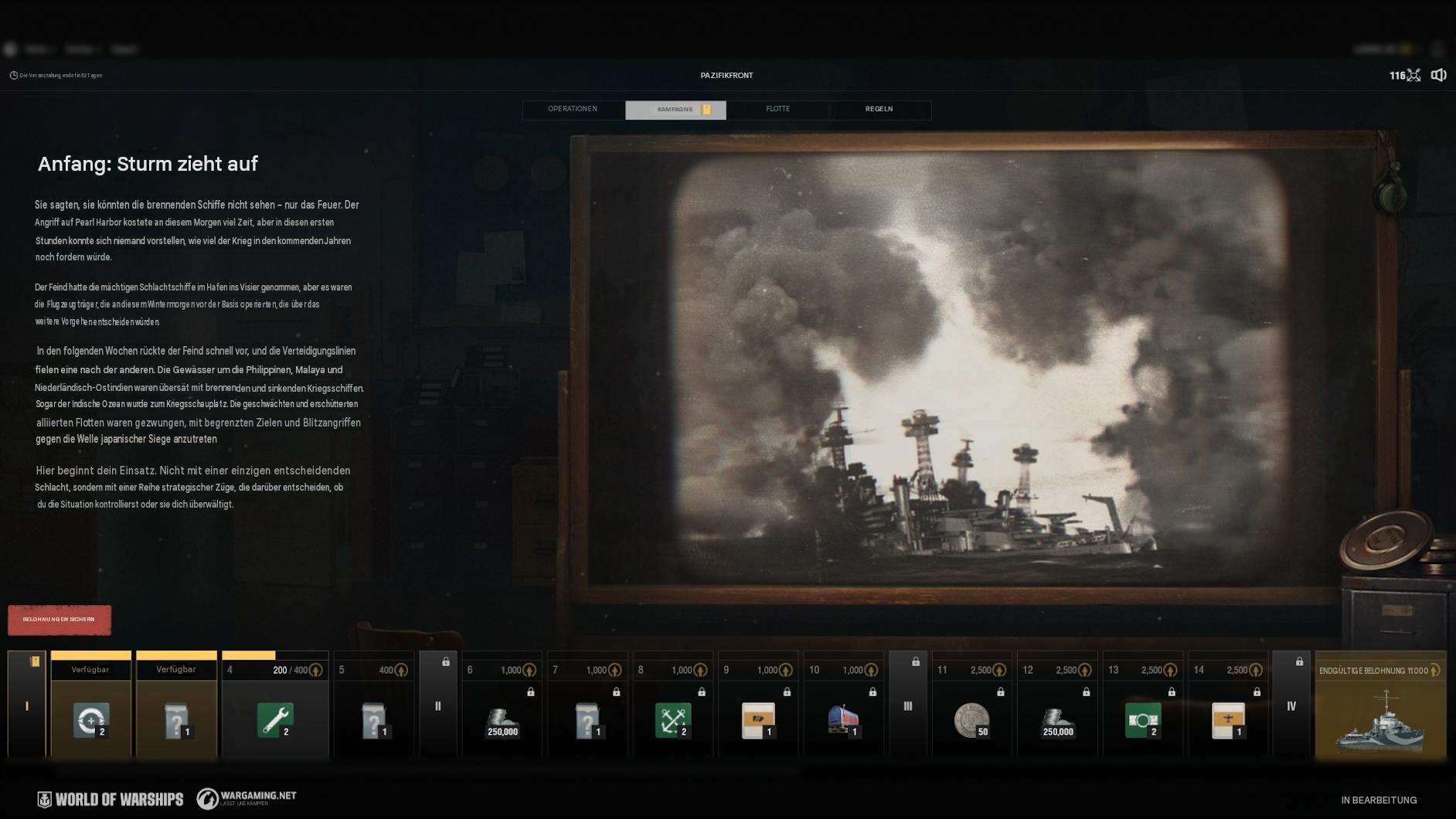Click the 'Anfang: Sturm zieht auf' heading
This screenshot has width=1456, height=819.
[148, 164]
